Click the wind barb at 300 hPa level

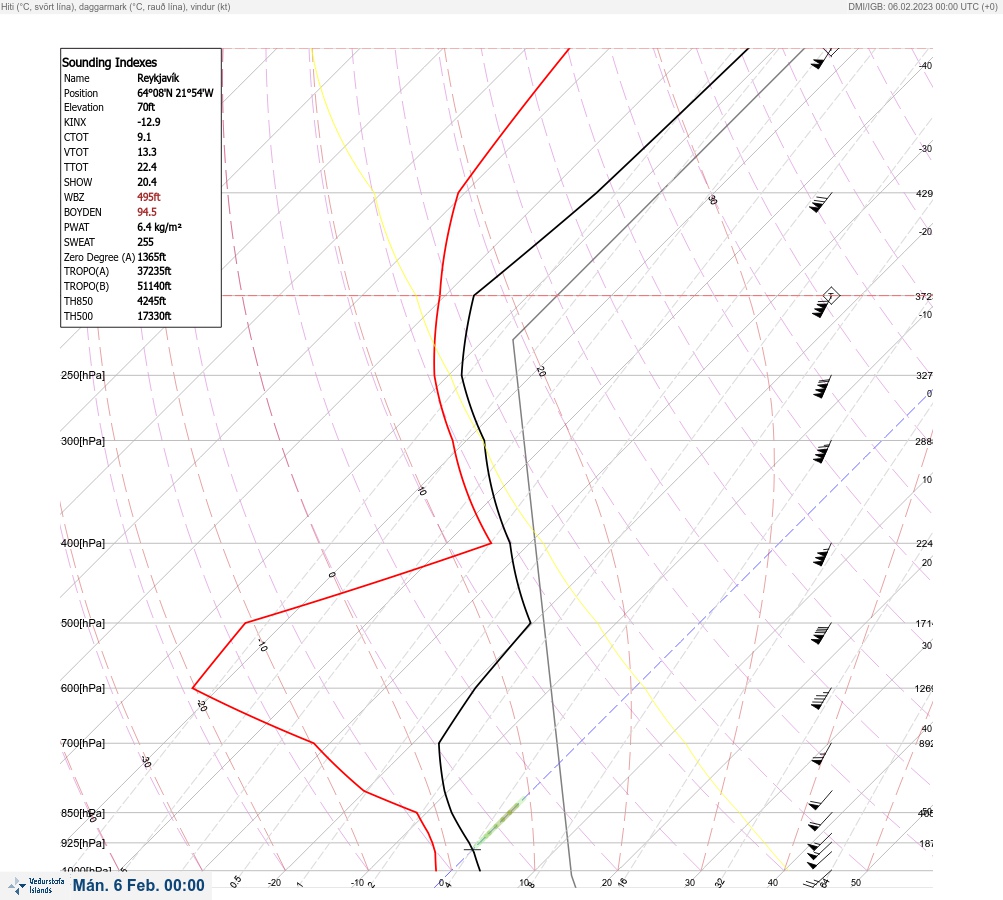[x=822, y=452]
